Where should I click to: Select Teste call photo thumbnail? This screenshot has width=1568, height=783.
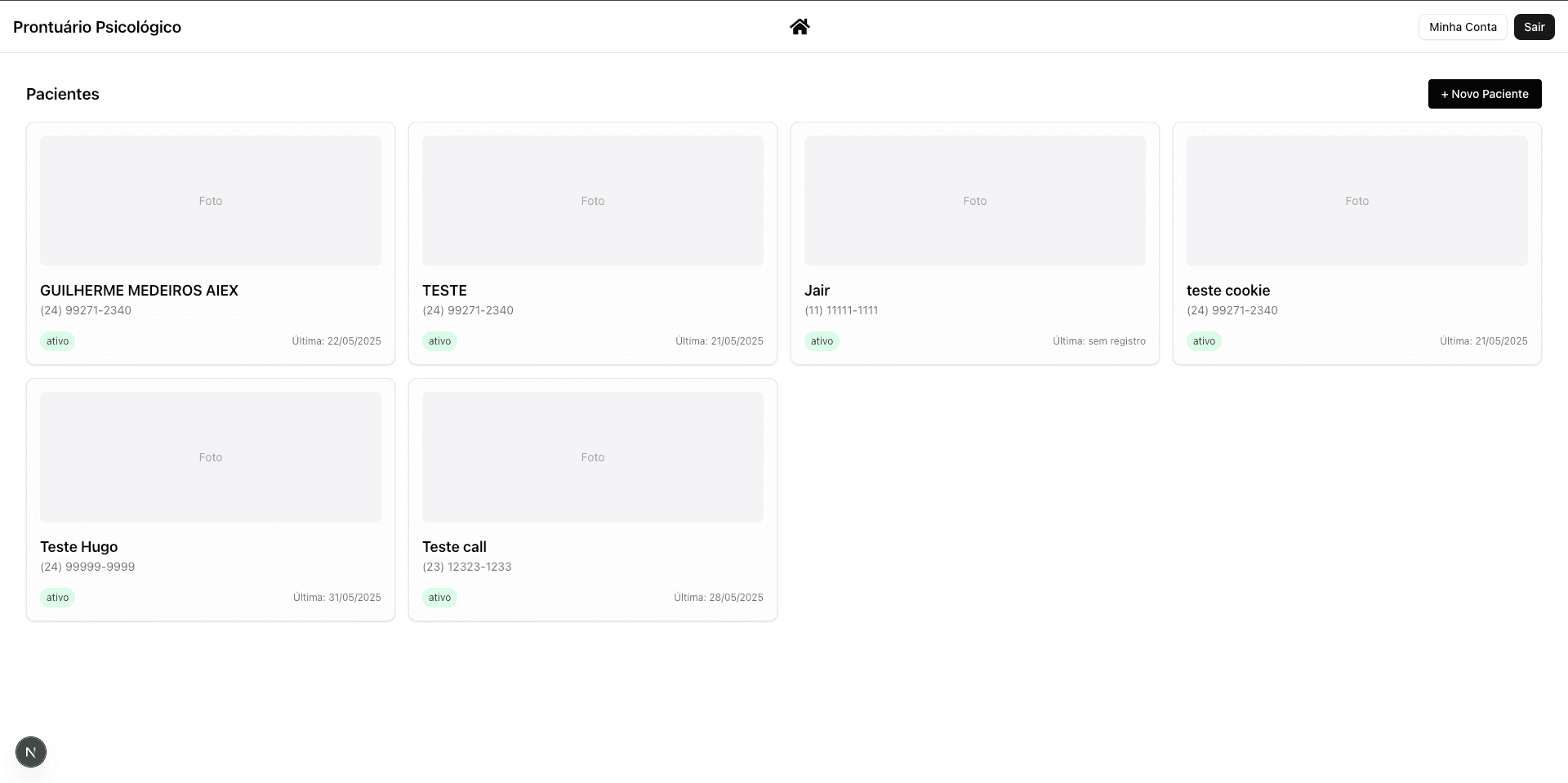592,457
